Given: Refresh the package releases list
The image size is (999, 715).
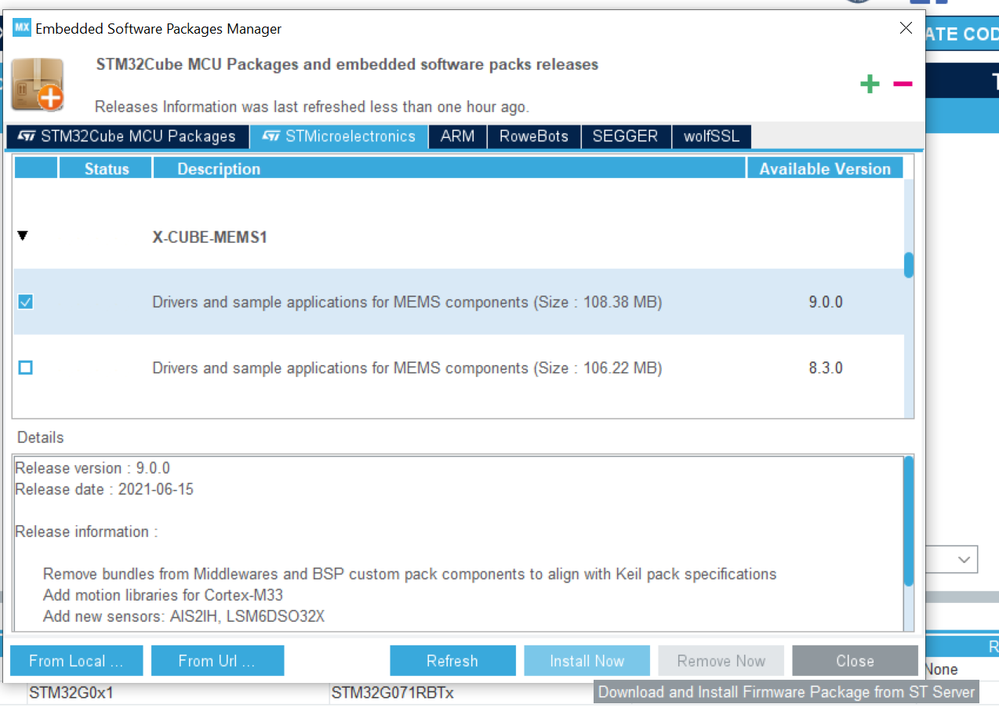Looking at the screenshot, I should [452, 661].
